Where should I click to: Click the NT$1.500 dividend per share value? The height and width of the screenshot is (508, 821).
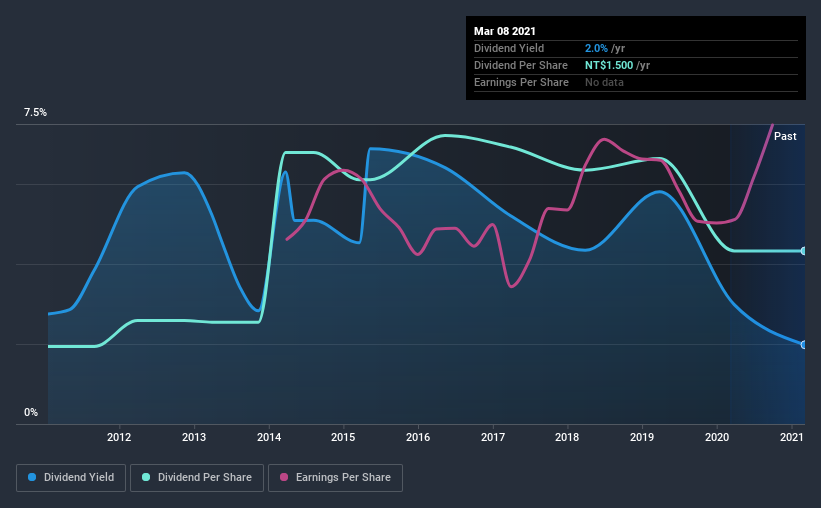[609, 65]
